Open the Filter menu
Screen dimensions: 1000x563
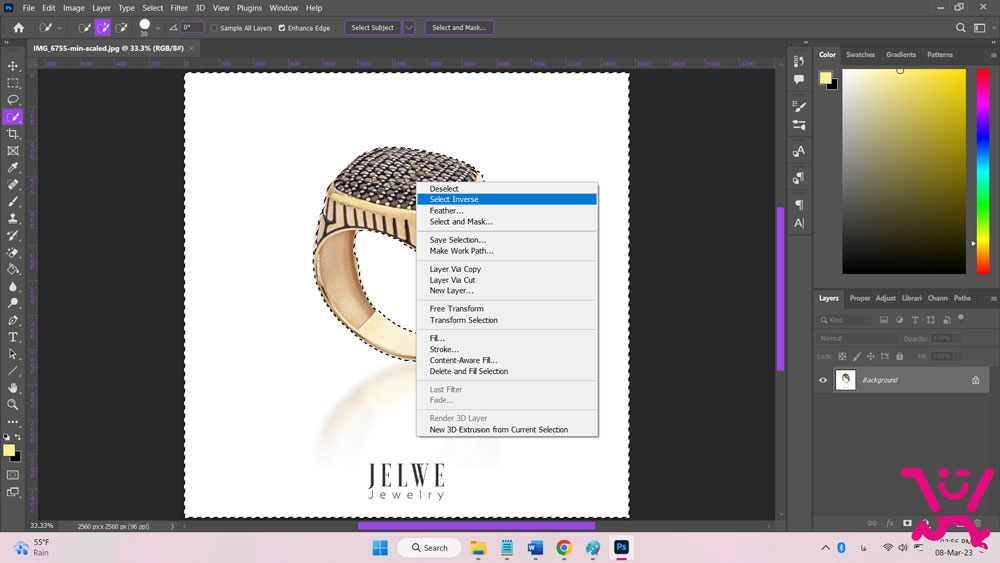click(179, 8)
